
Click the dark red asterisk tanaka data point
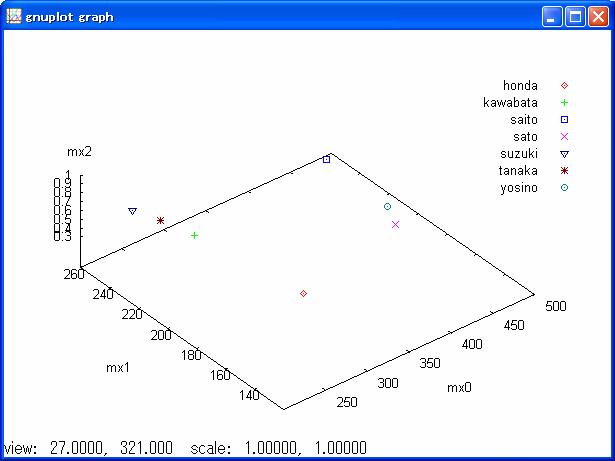160,220
